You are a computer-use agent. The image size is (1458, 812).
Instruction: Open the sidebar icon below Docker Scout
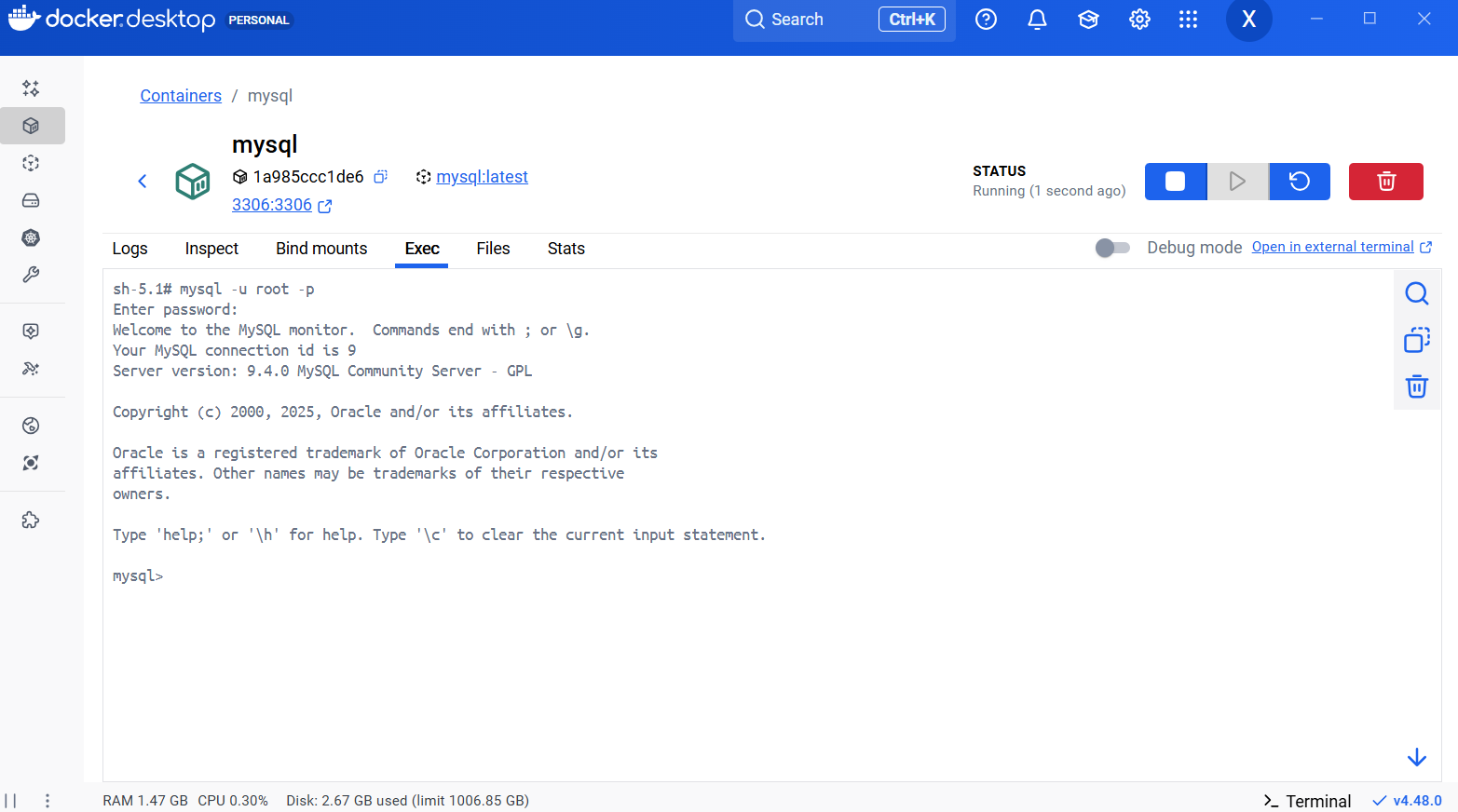point(31,369)
